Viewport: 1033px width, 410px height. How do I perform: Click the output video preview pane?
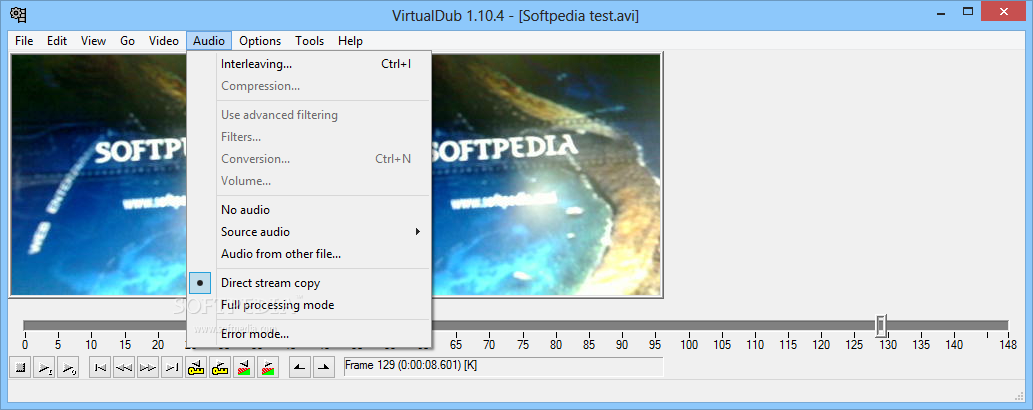pyautogui.click(x=547, y=175)
